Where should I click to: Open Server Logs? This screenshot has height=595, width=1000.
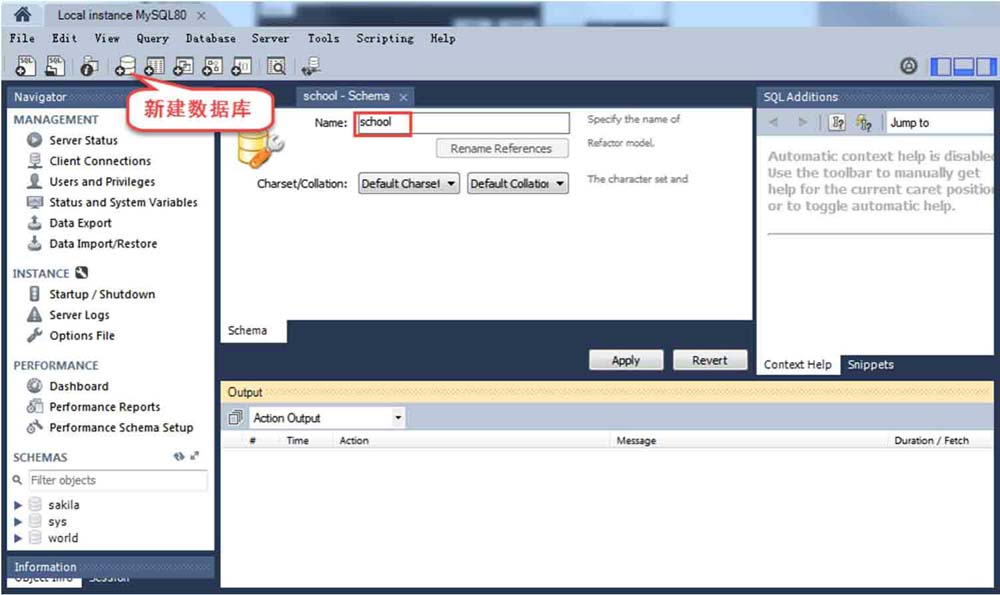79,315
